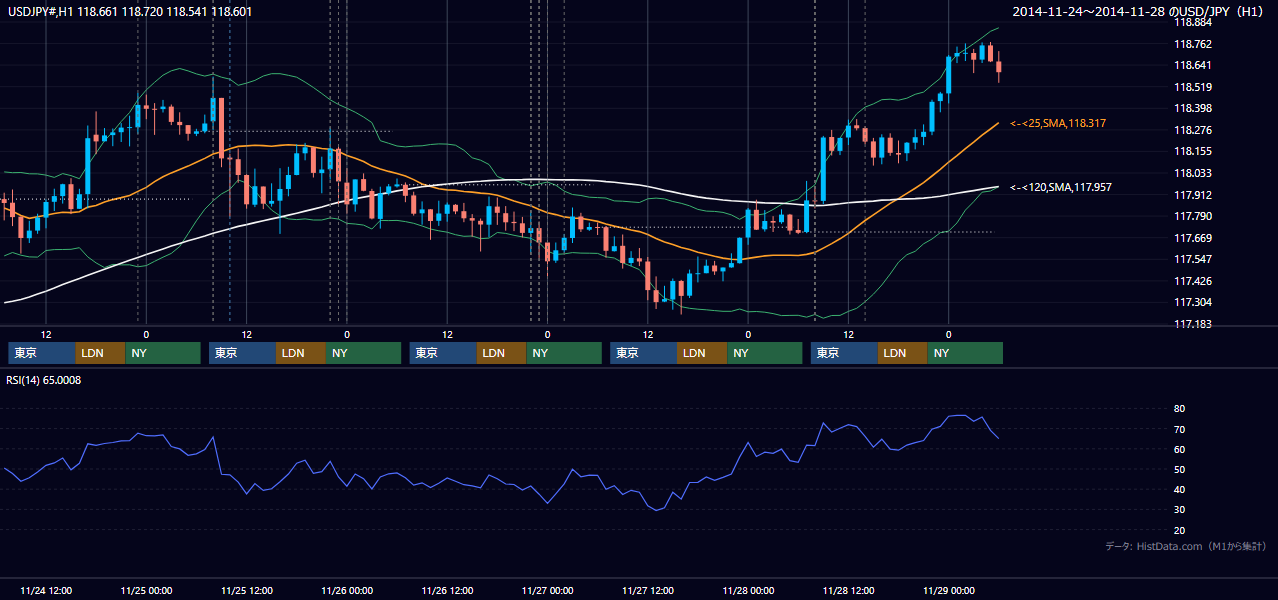
Task: Click the last red candlestick on the chart
Action: [999, 66]
